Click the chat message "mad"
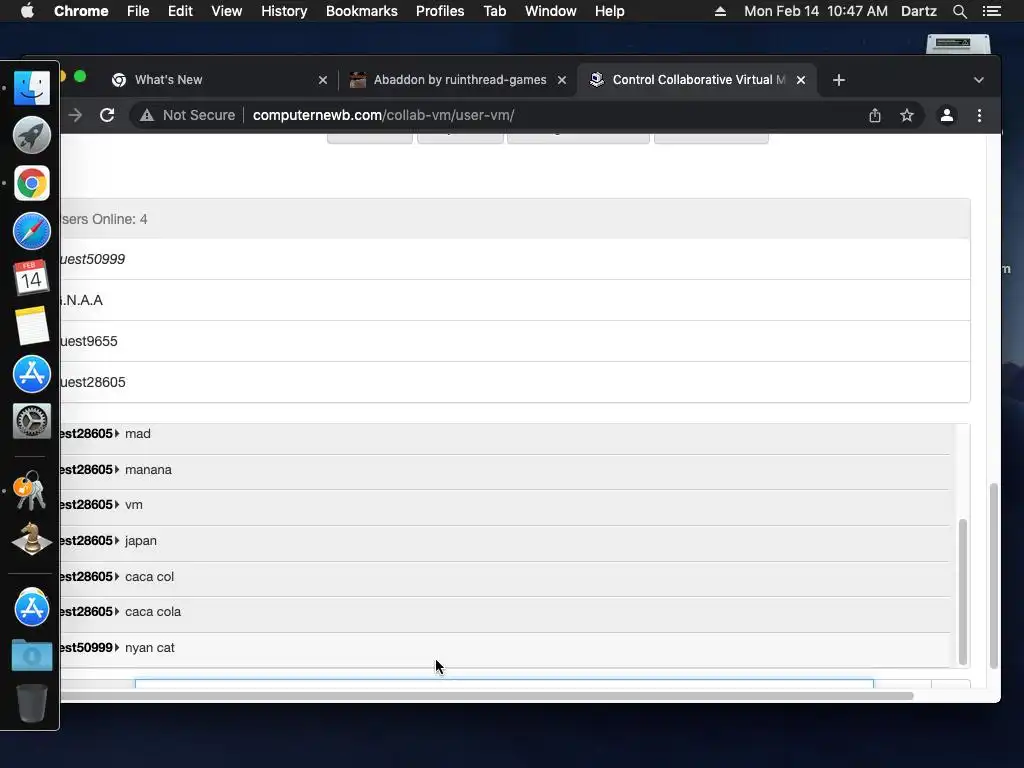 (138, 434)
